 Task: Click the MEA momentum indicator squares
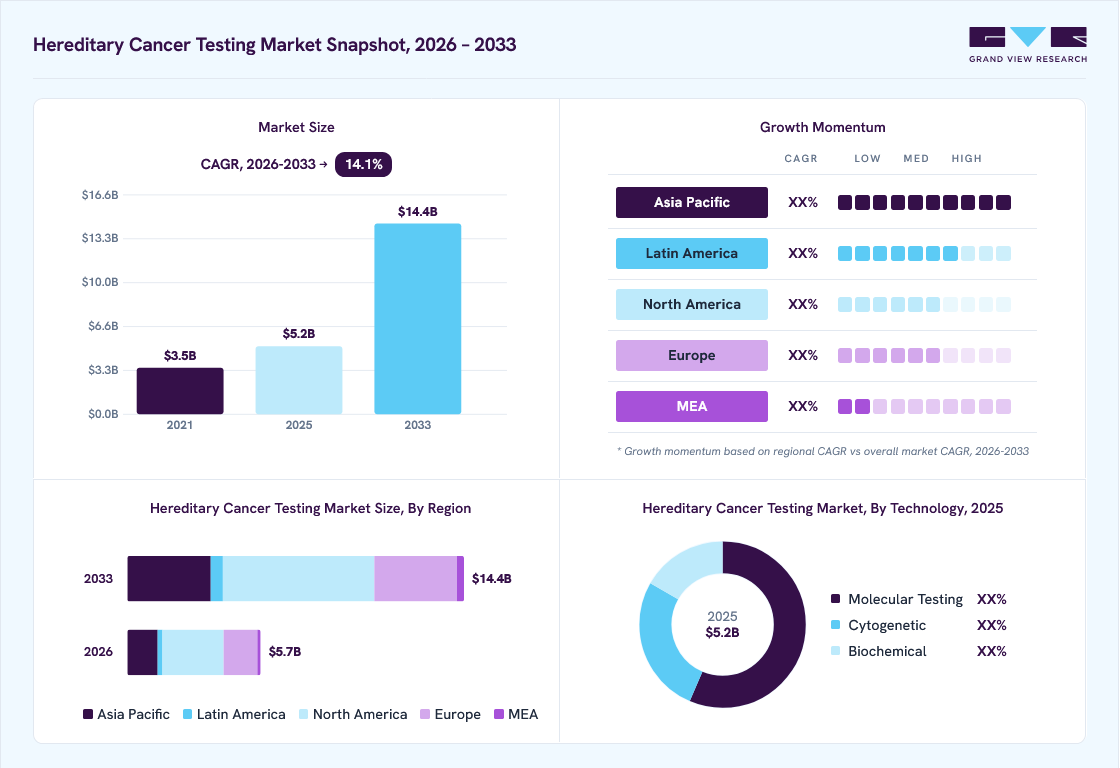tap(924, 407)
